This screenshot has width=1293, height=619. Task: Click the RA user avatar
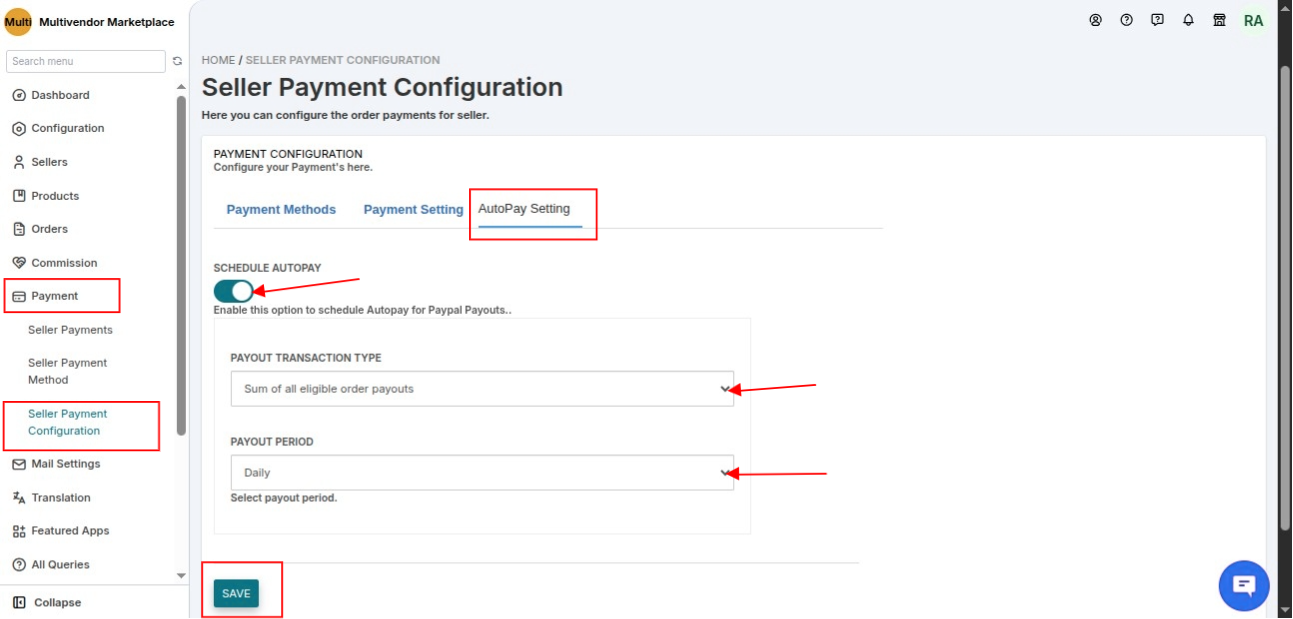1253,20
